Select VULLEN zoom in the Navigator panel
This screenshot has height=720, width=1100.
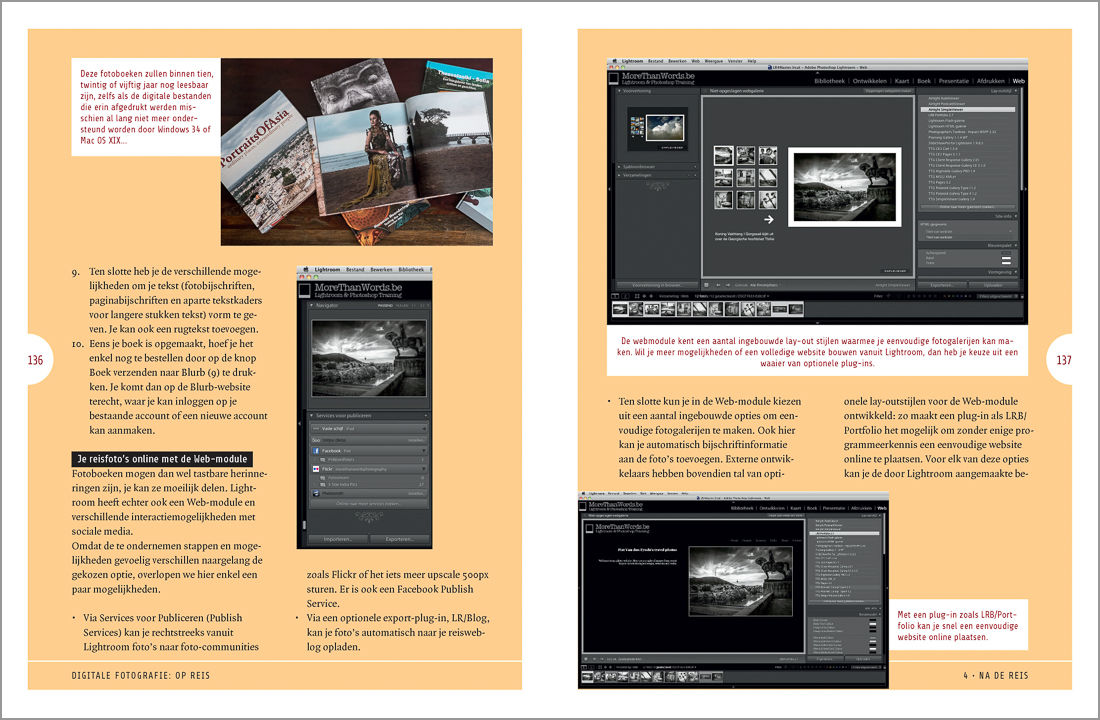[402, 305]
